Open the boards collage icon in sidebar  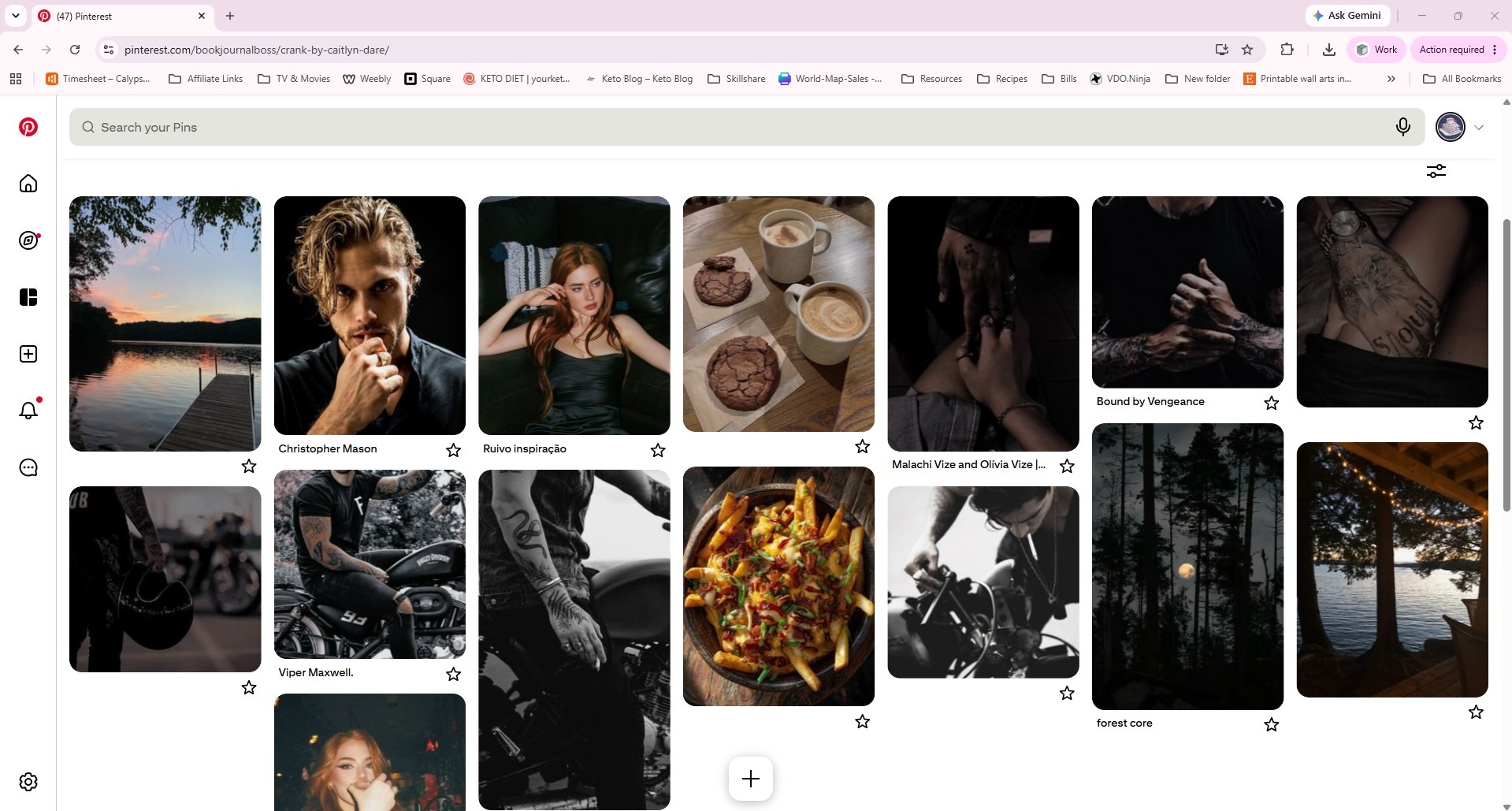[28, 297]
